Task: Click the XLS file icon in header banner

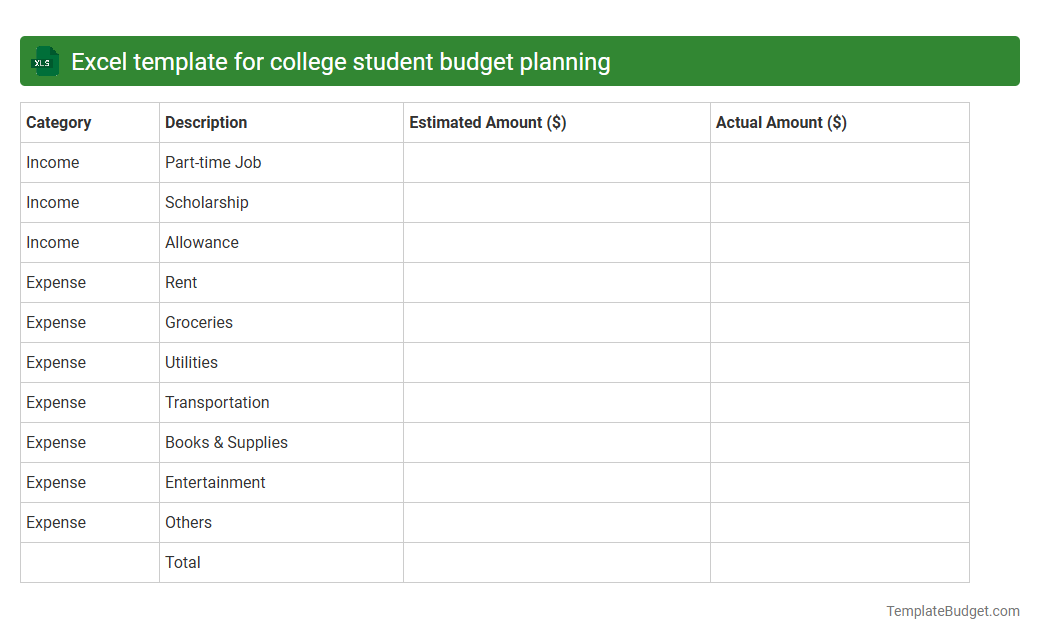Action: (x=44, y=61)
